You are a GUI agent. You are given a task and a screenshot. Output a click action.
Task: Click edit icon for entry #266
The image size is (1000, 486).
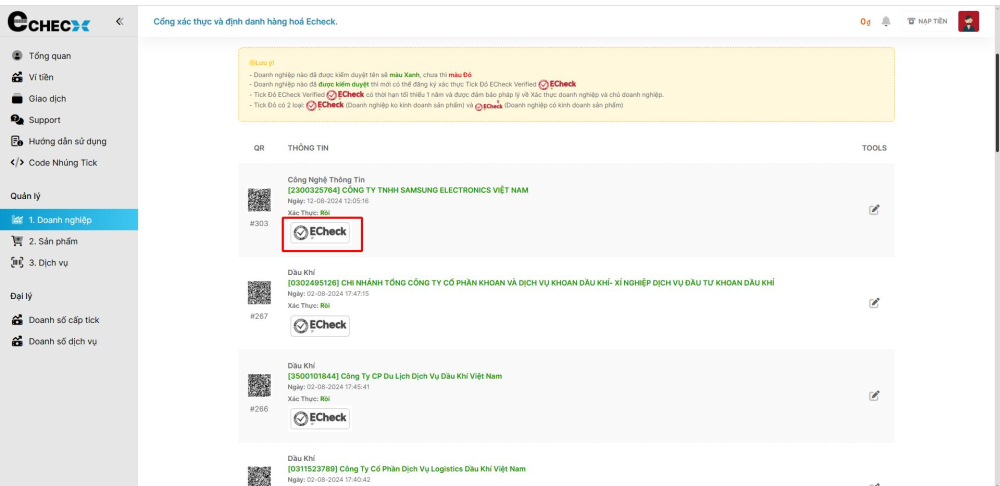point(874,395)
